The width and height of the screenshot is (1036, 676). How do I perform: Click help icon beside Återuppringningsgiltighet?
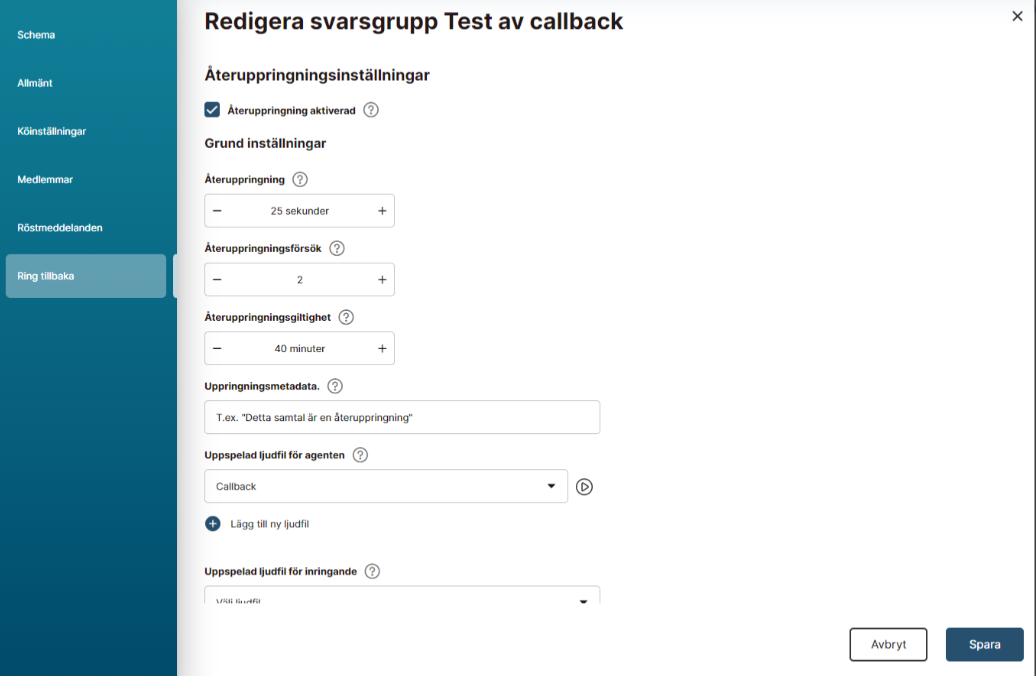pyautogui.click(x=346, y=317)
